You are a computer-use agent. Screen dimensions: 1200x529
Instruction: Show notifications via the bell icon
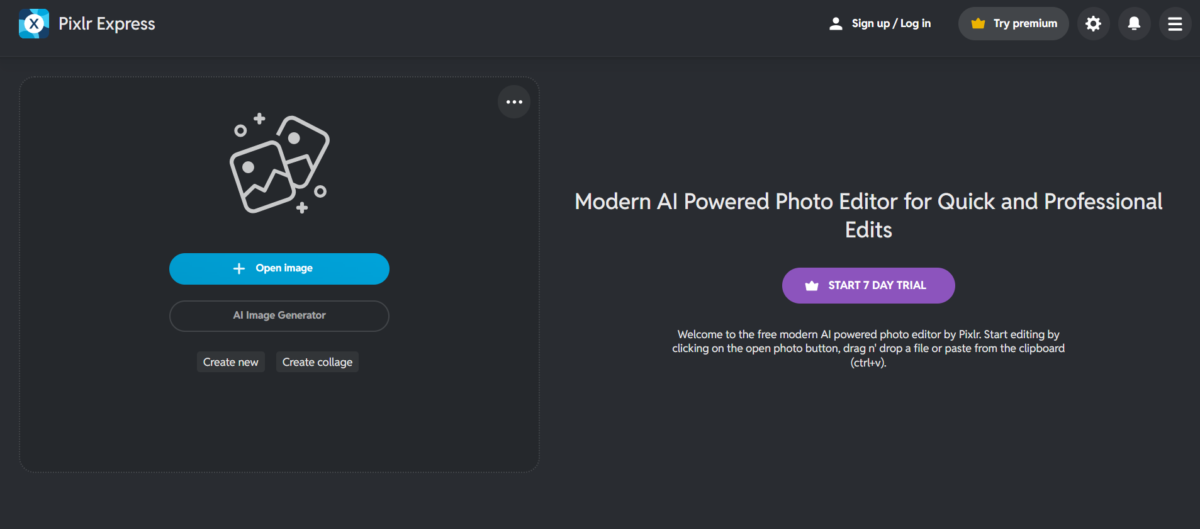[1134, 23]
